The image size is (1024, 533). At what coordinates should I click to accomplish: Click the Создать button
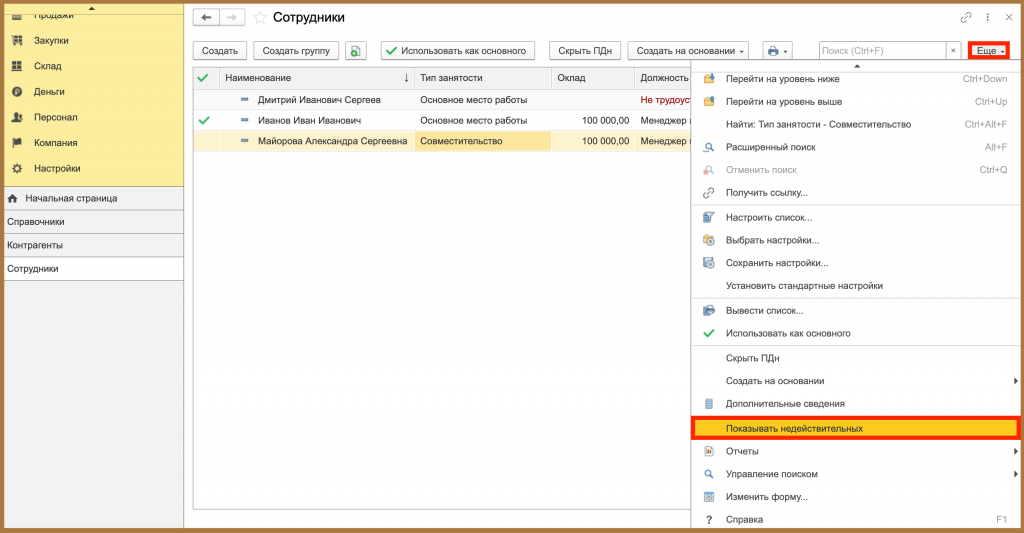click(x=220, y=51)
